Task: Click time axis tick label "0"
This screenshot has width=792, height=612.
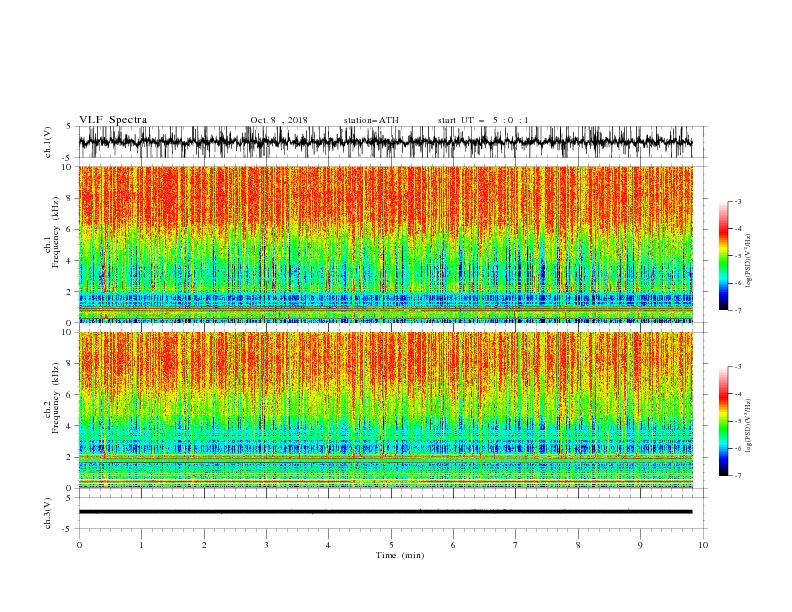Action: [79, 545]
